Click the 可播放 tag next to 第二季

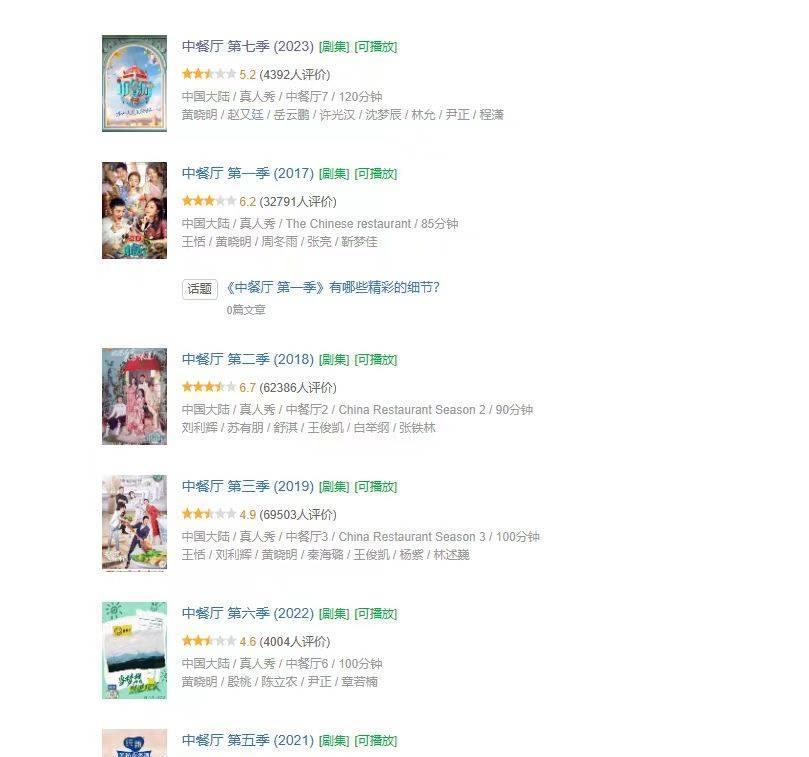pyautogui.click(x=376, y=360)
